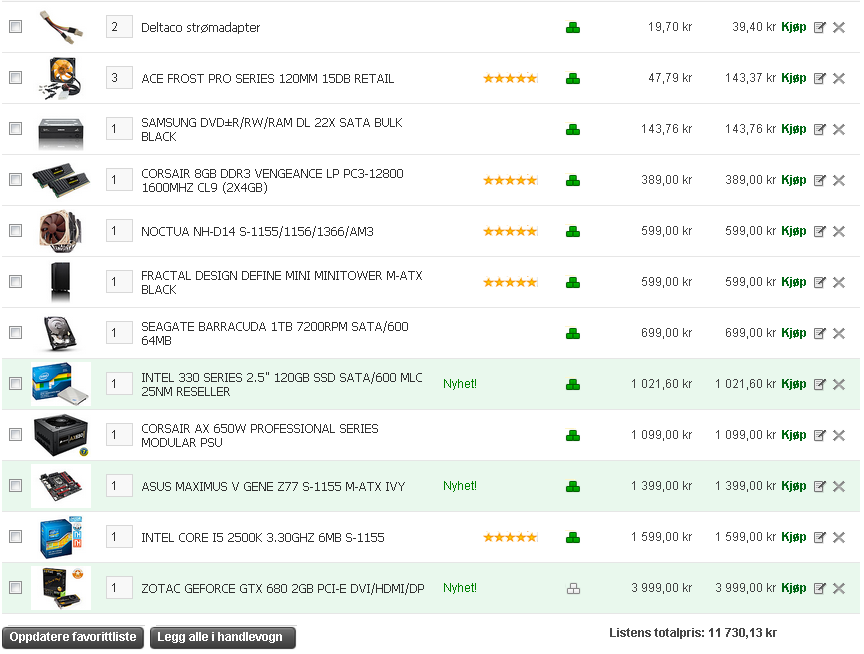864x654 pixels.
Task: Click quantity field for Zotac GTX 680
Action: [x=119, y=588]
